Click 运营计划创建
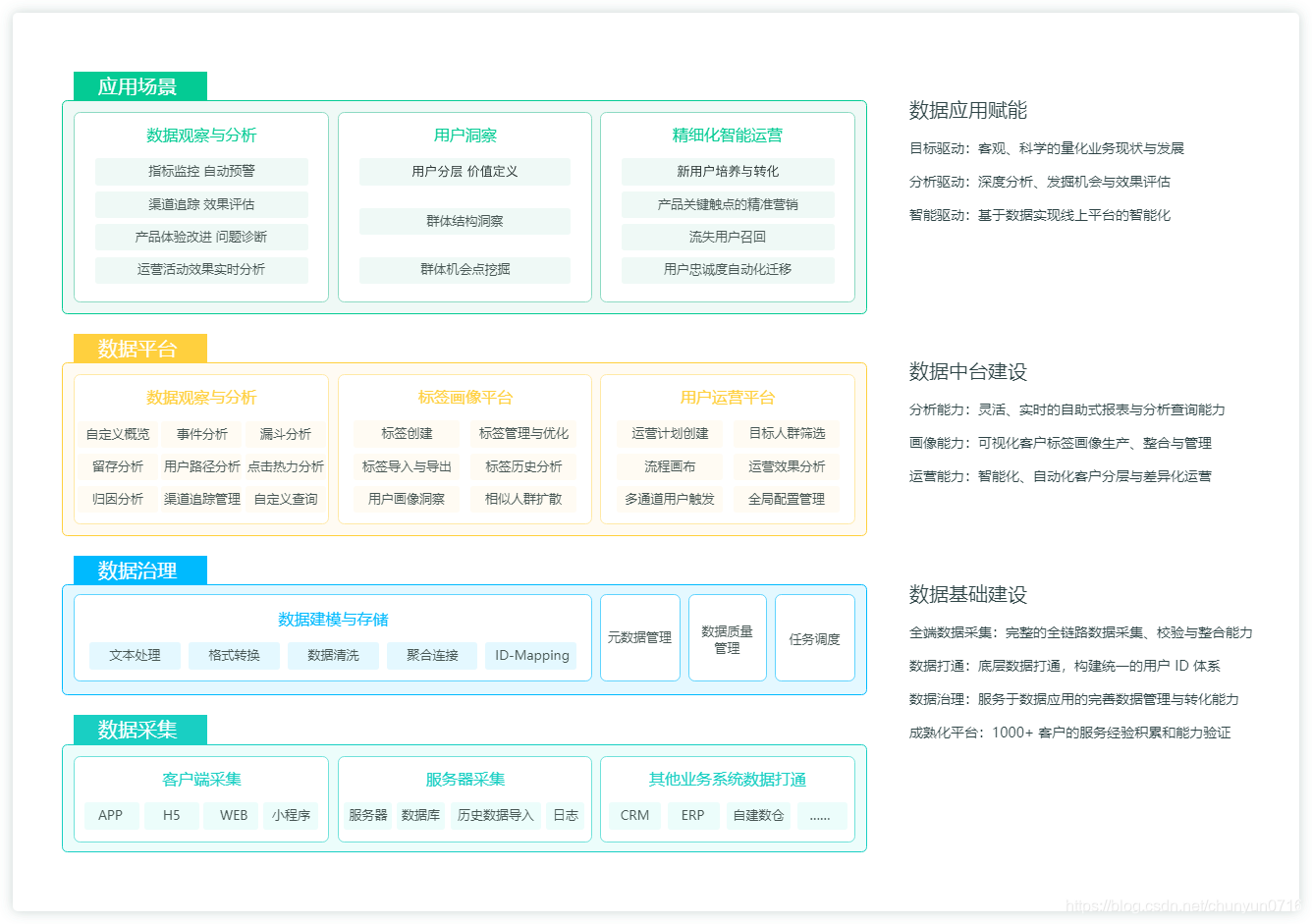Viewport: 1312px width, 924px height. [669, 433]
